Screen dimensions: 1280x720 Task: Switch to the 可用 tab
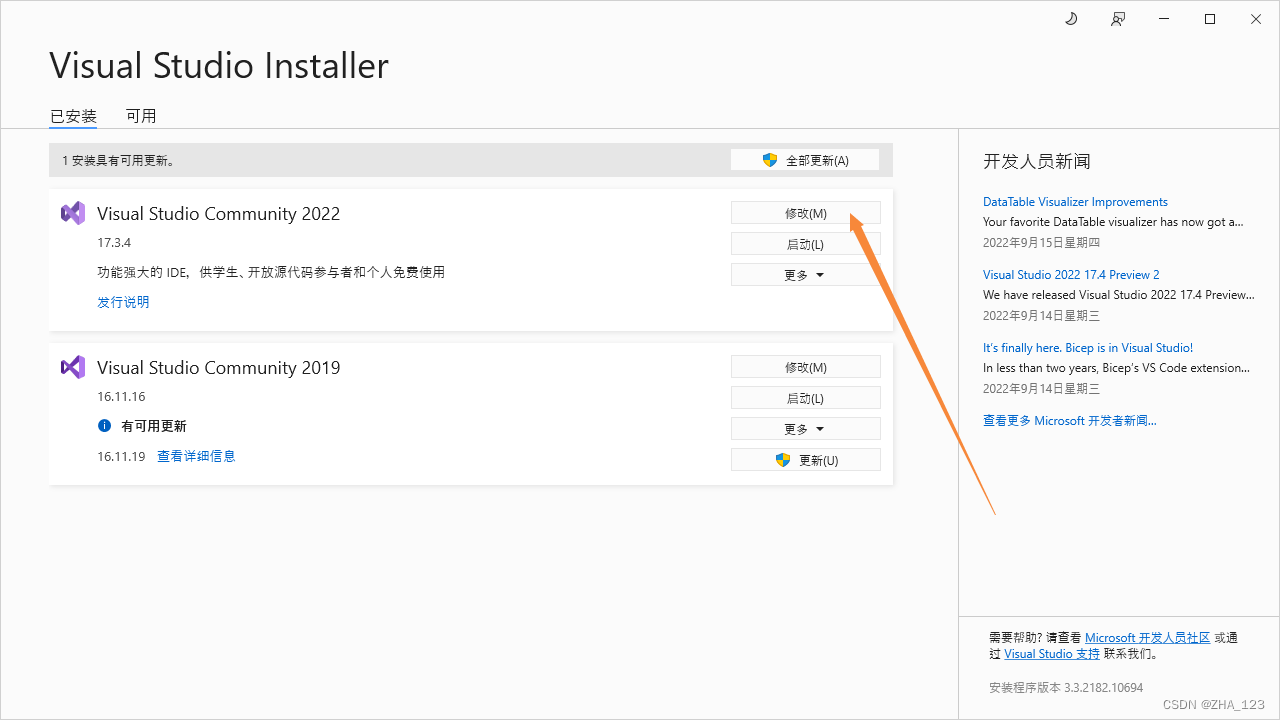(x=141, y=116)
